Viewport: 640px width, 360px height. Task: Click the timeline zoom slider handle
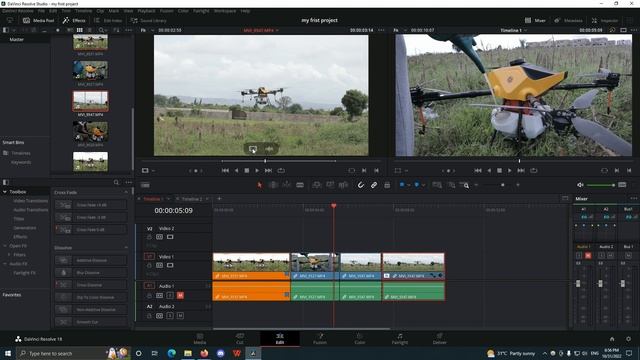[x=502, y=185]
